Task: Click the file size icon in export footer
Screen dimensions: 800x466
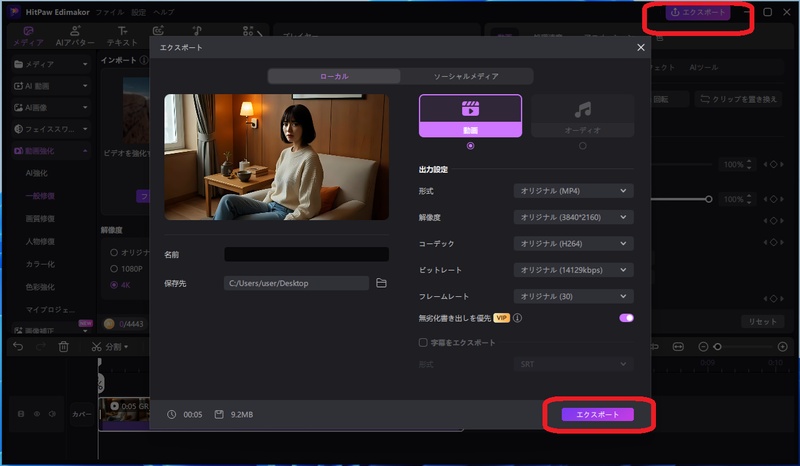Action: 219,414
